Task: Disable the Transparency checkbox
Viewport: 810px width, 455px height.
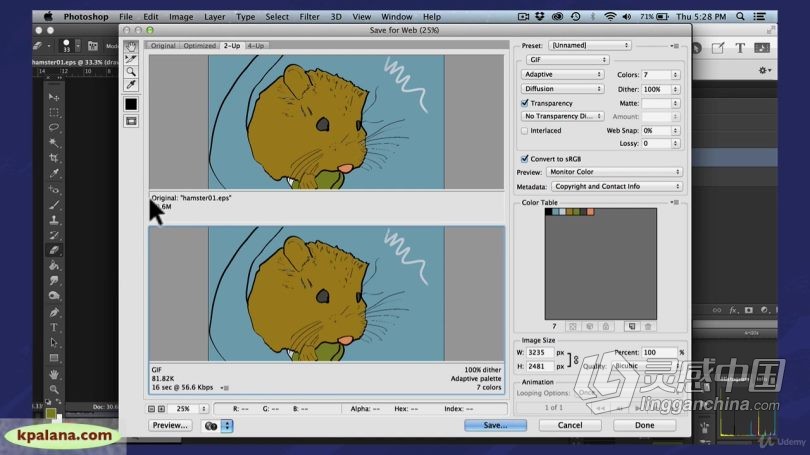Action: [524, 103]
